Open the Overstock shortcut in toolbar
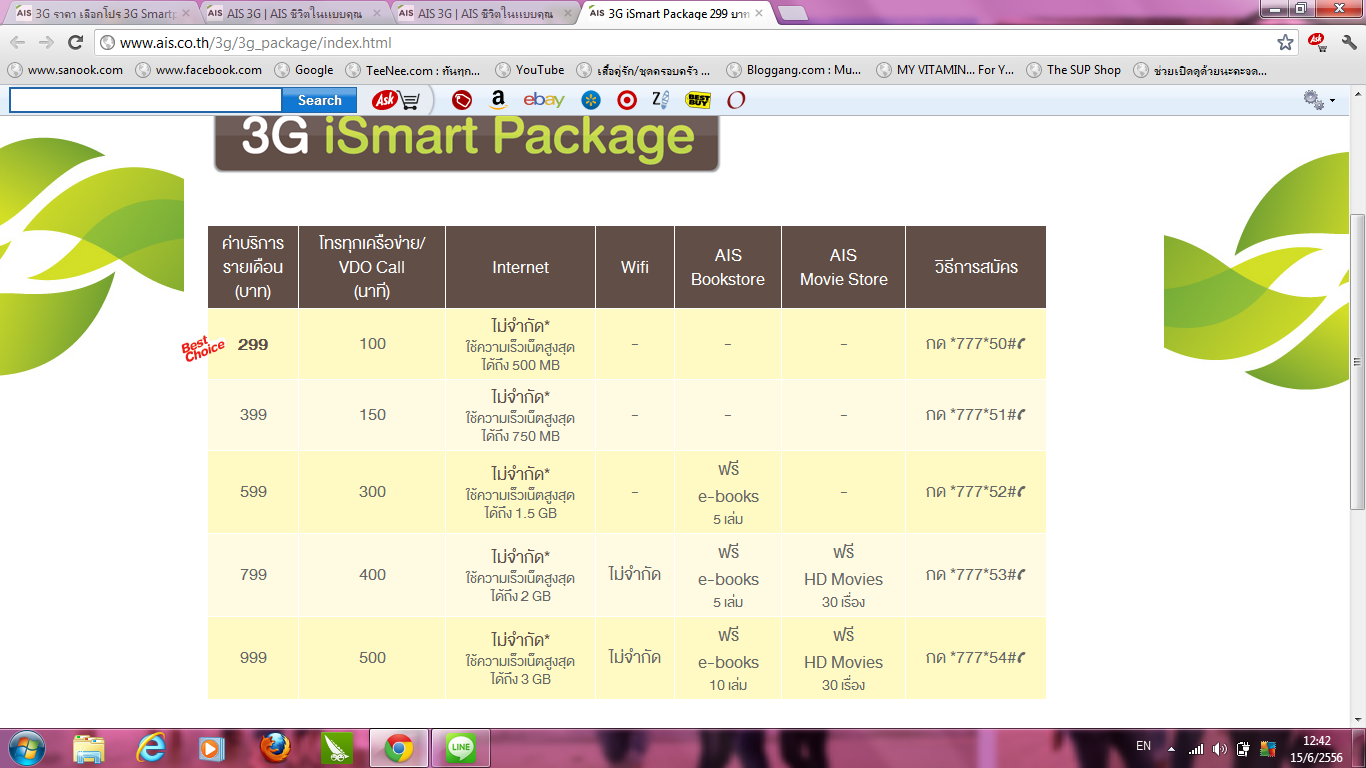Screen dimensions: 1366x768 point(736,100)
